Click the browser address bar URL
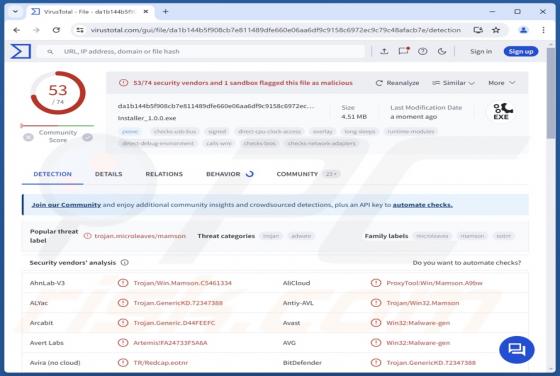Screen dimensions: 560x376 coord(275,30)
